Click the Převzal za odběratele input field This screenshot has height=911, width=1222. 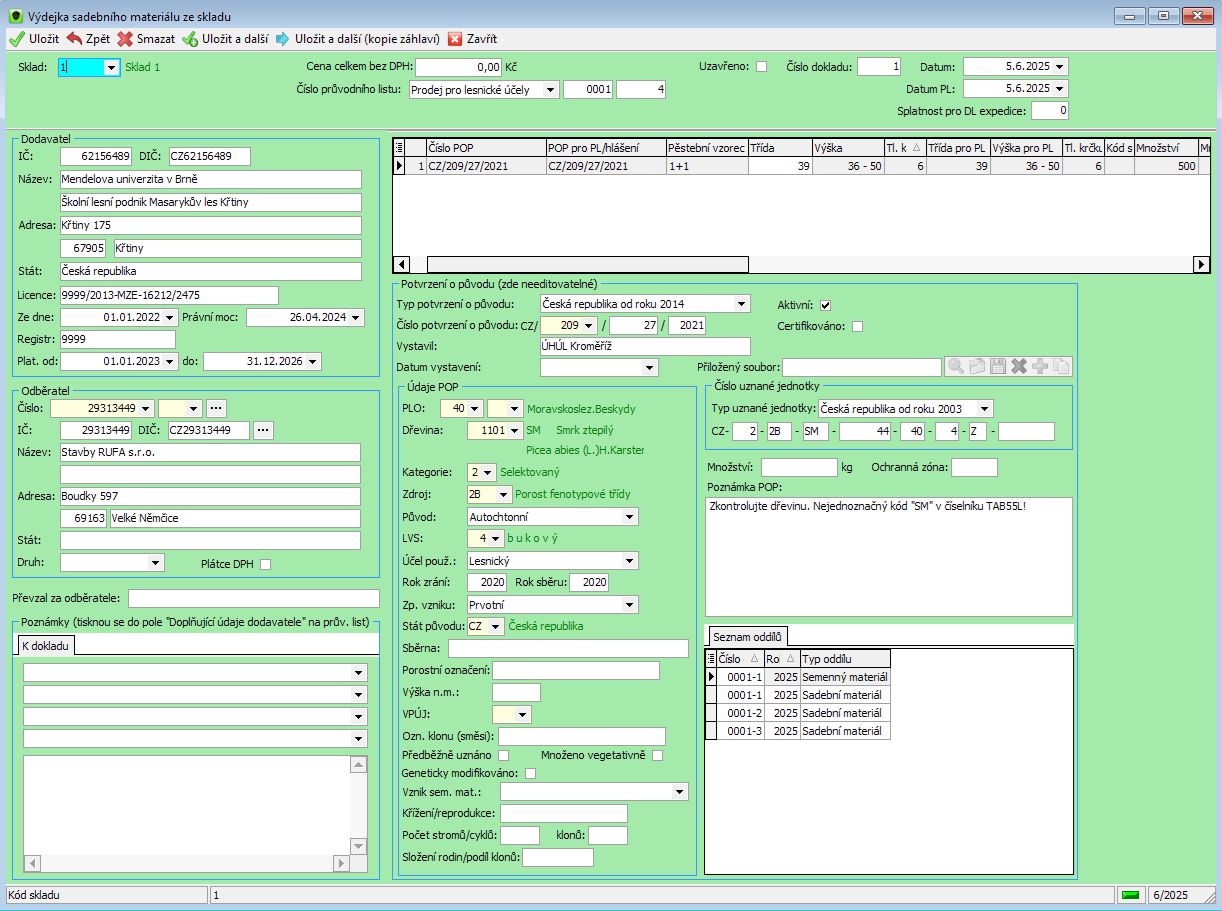[254, 598]
